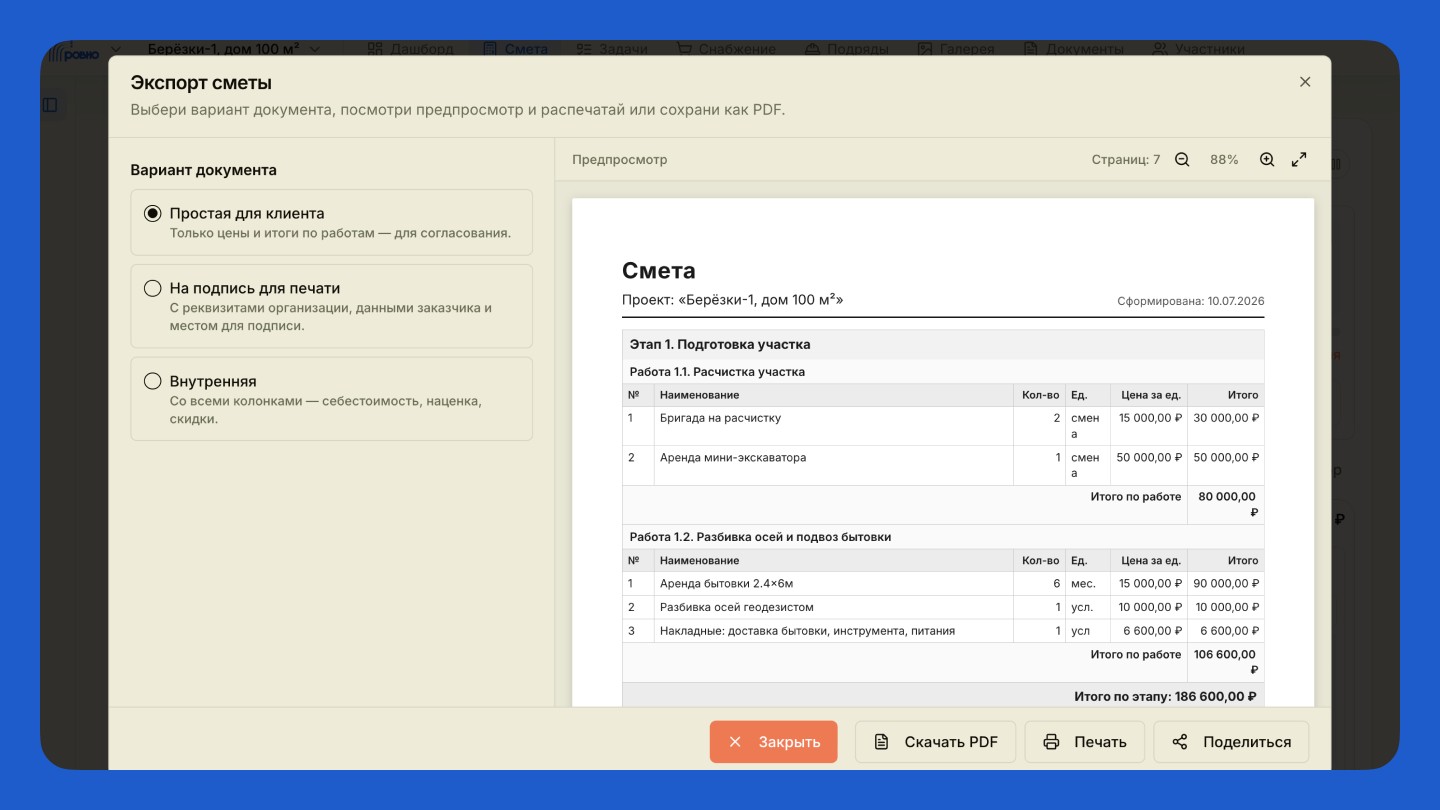Click the Печать button

[1085, 742]
